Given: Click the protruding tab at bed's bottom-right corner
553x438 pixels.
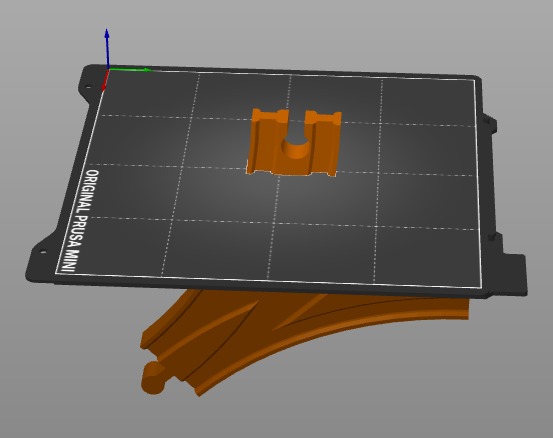Looking at the screenshot, I should click(516, 275).
